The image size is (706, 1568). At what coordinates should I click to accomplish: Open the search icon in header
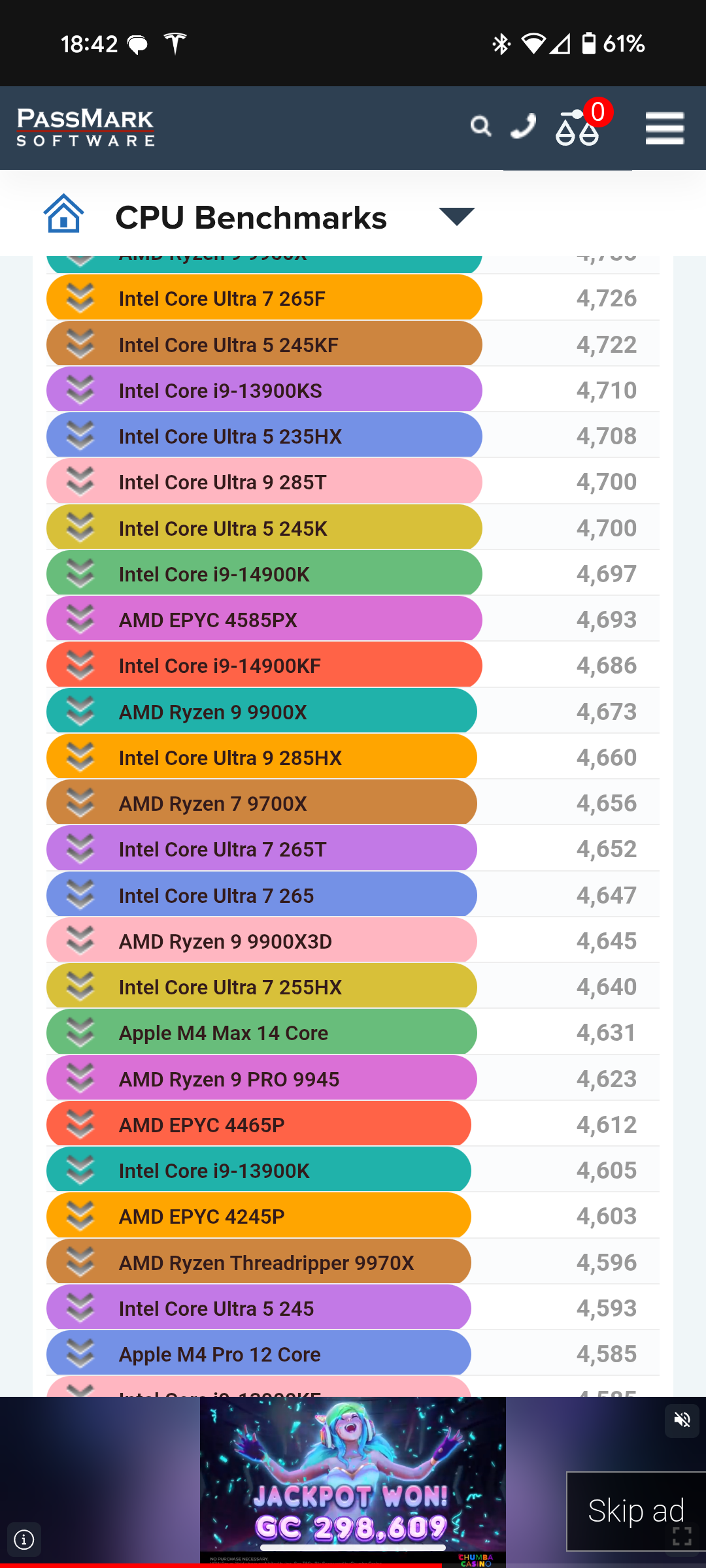pos(480,126)
